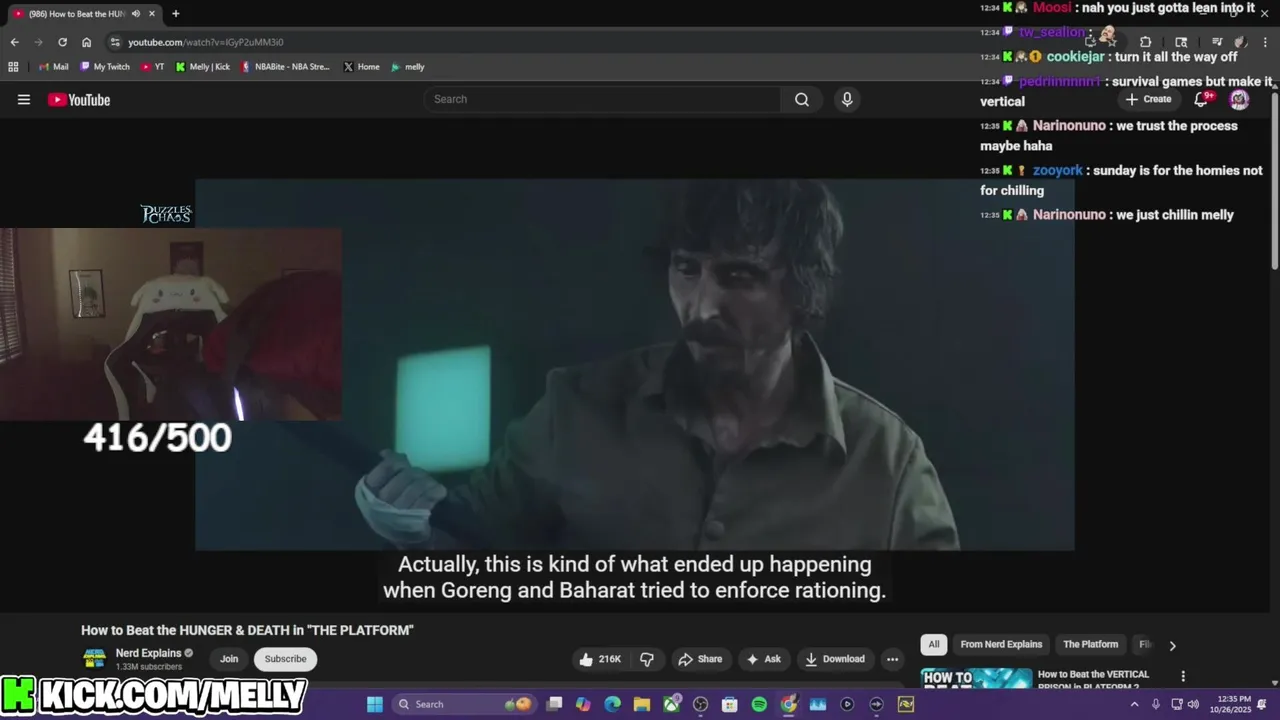This screenshot has height=720, width=1280.
Task: Open Microsoft Store from taskbar
Action: coord(730,704)
